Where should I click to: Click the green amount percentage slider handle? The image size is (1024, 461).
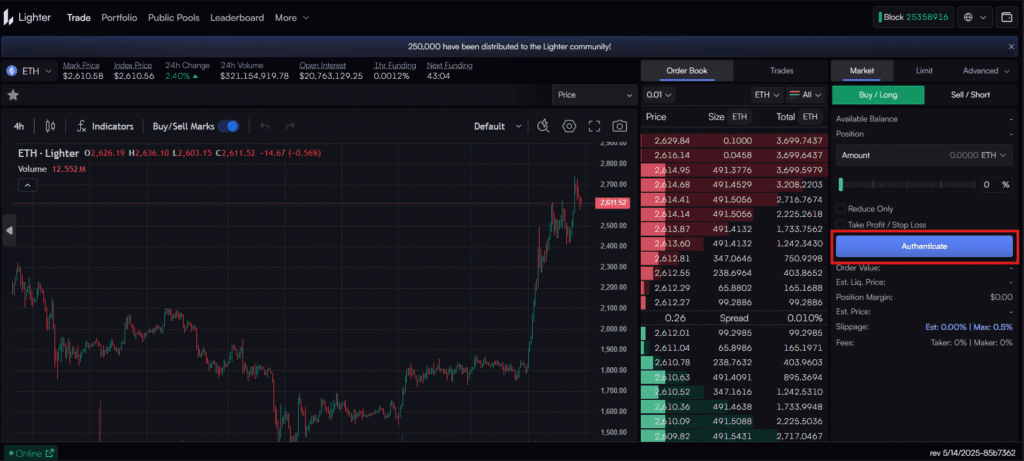(841, 185)
